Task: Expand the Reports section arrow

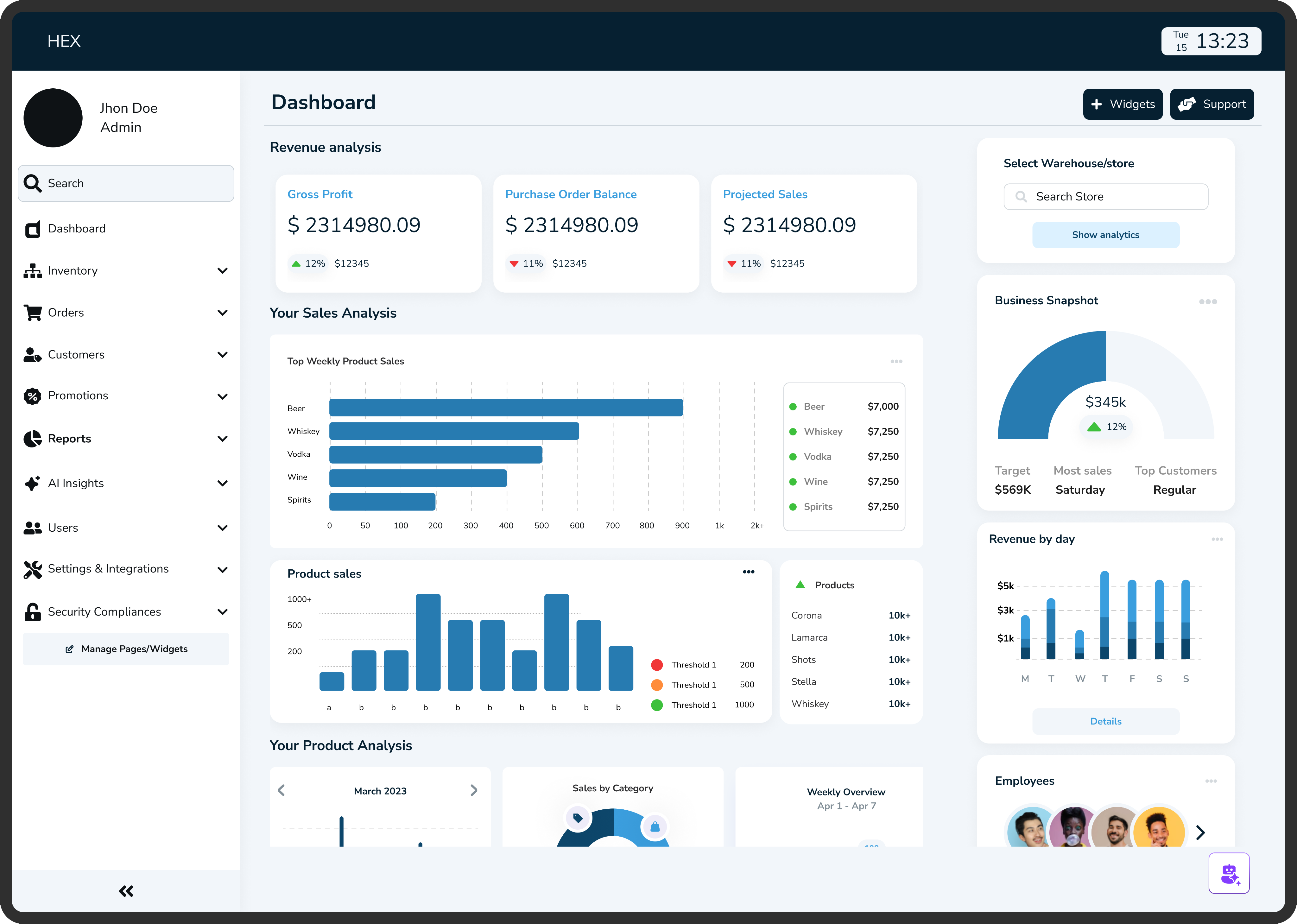Action: pyautogui.click(x=222, y=439)
